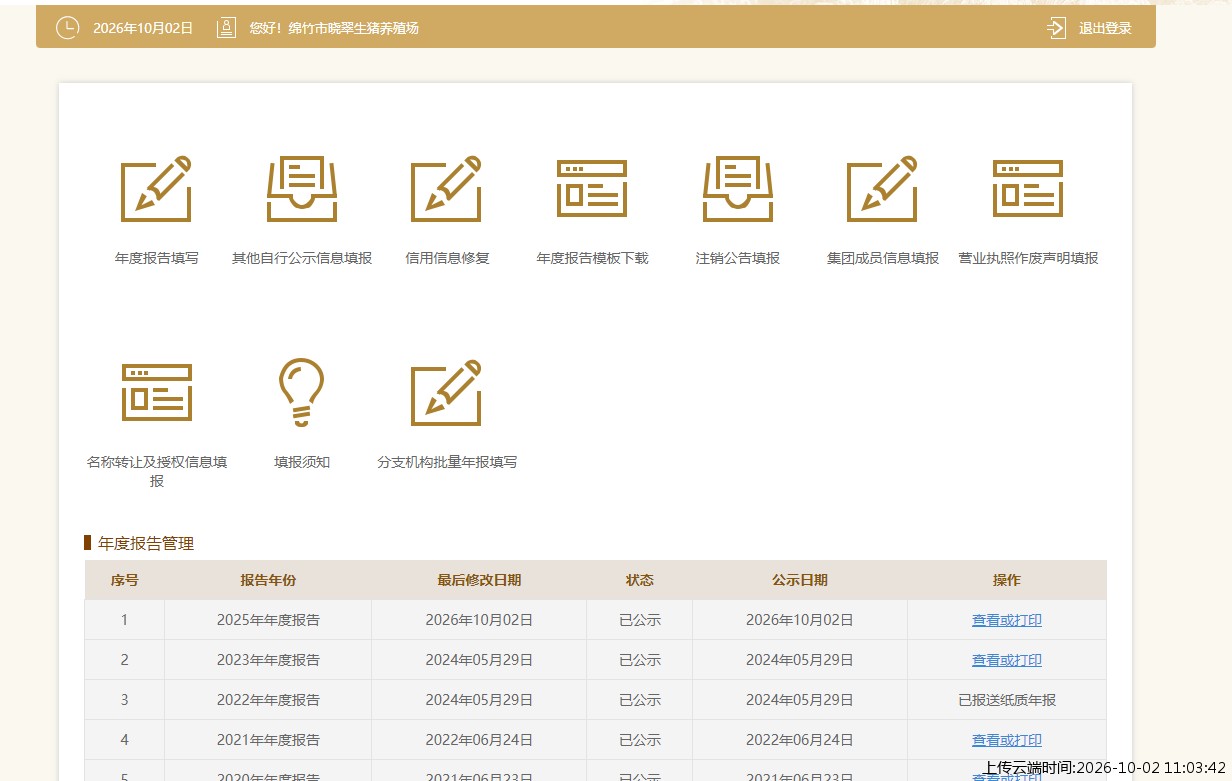The width and height of the screenshot is (1232, 781).
Task: Click the 填报须知 label
Action: point(302,462)
